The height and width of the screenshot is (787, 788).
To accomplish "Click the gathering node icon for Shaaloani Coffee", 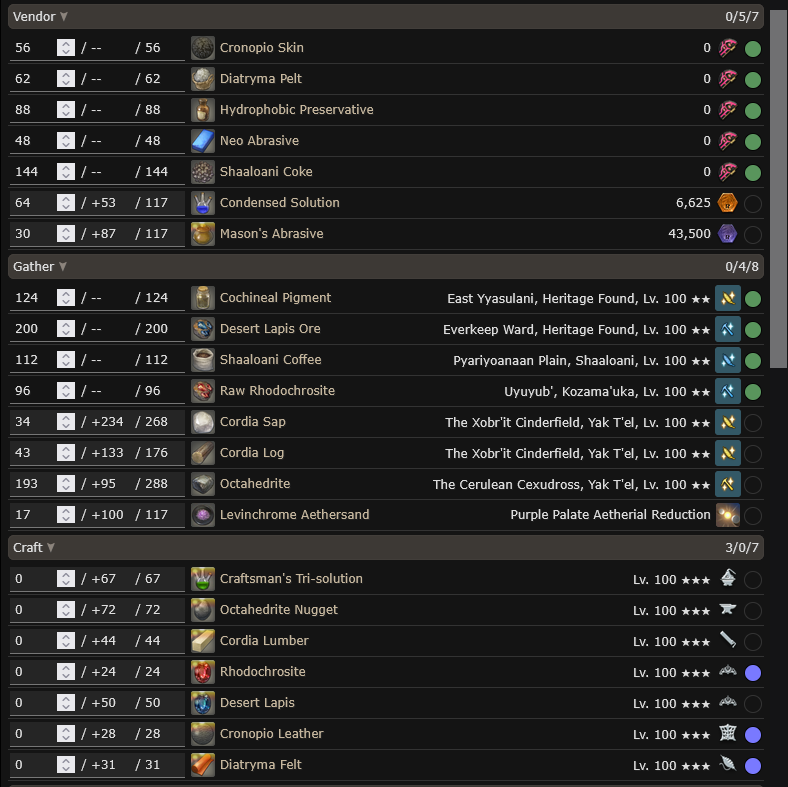I will [x=728, y=360].
